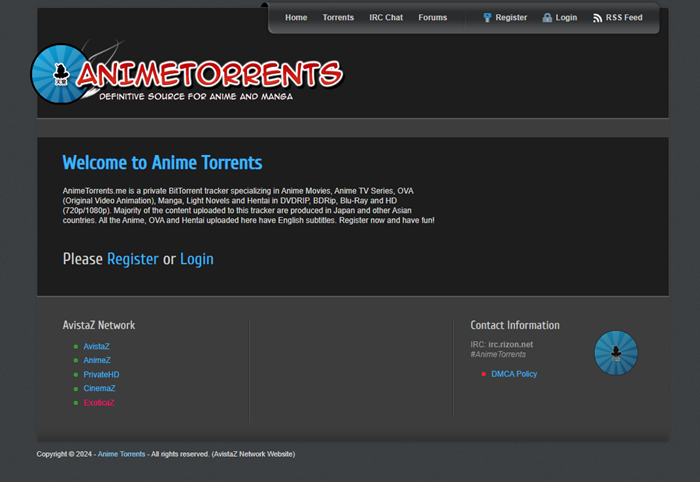Click Register link in Please Register line
This screenshot has height=482, width=700.
pos(133,259)
